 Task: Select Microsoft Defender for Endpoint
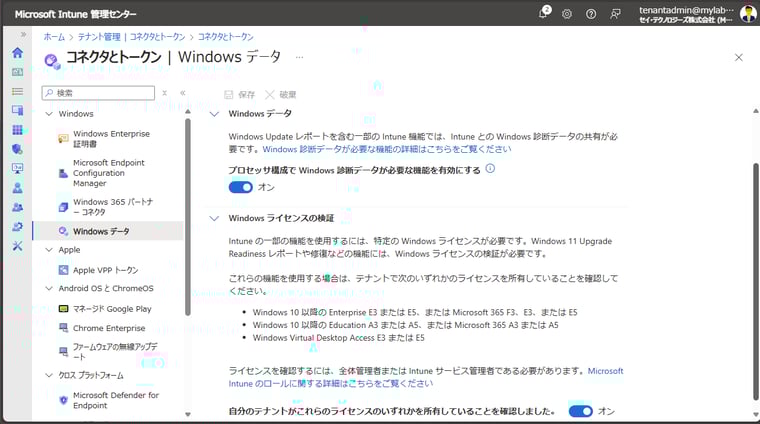click(x=108, y=400)
